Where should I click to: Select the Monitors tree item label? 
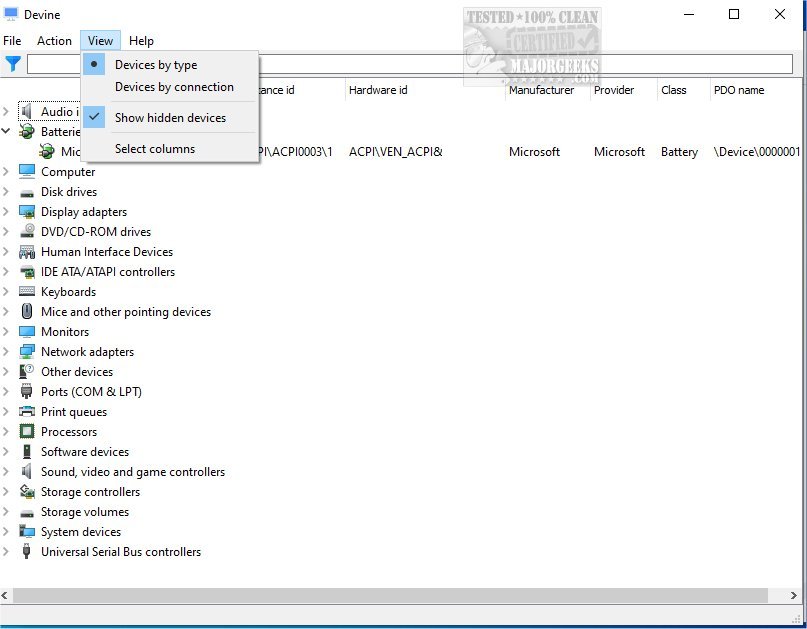pos(65,331)
